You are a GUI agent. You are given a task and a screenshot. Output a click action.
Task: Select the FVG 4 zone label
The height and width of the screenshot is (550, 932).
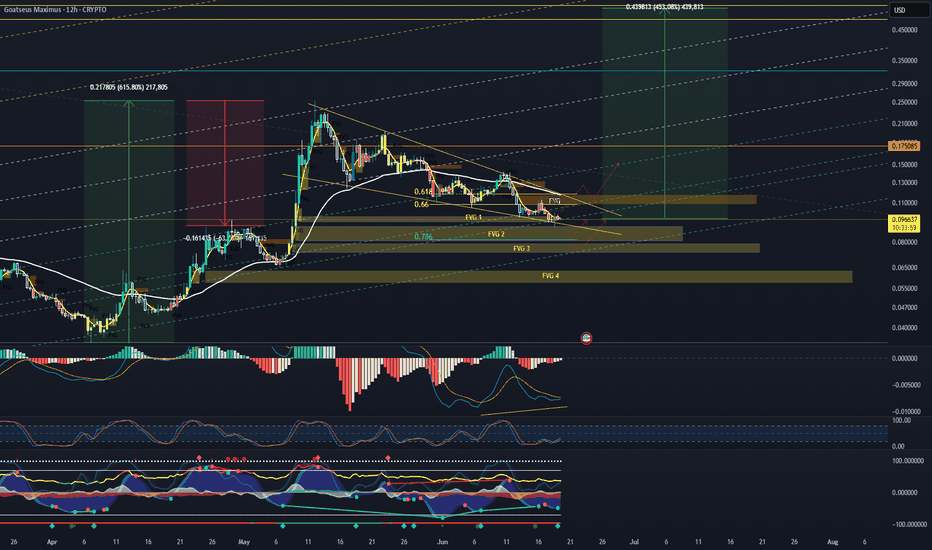click(x=550, y=276)
